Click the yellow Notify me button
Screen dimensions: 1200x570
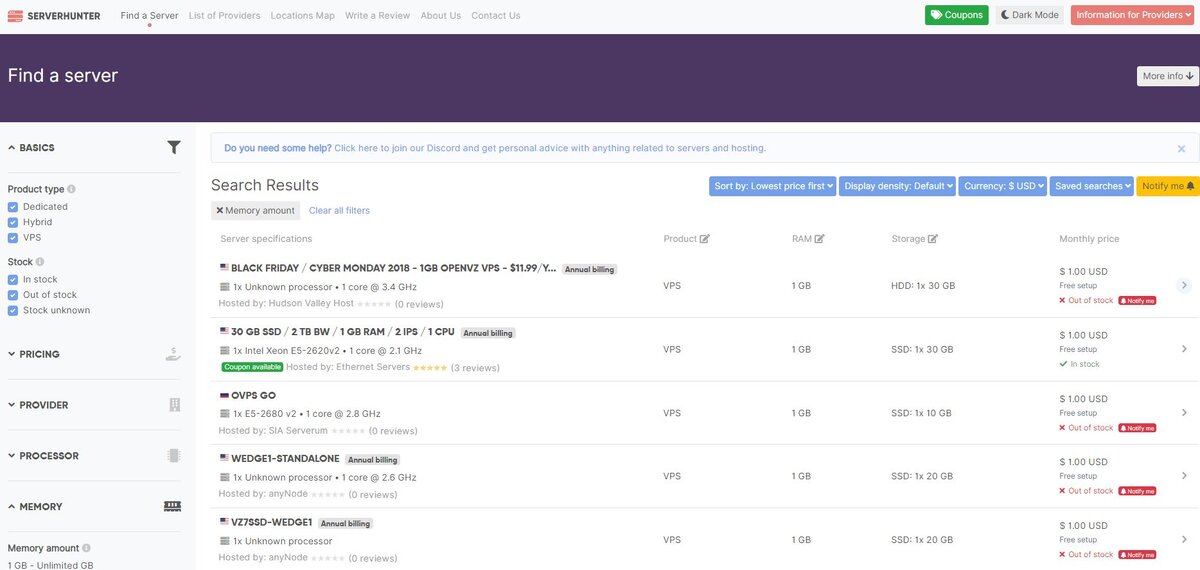pos(1168,186)
